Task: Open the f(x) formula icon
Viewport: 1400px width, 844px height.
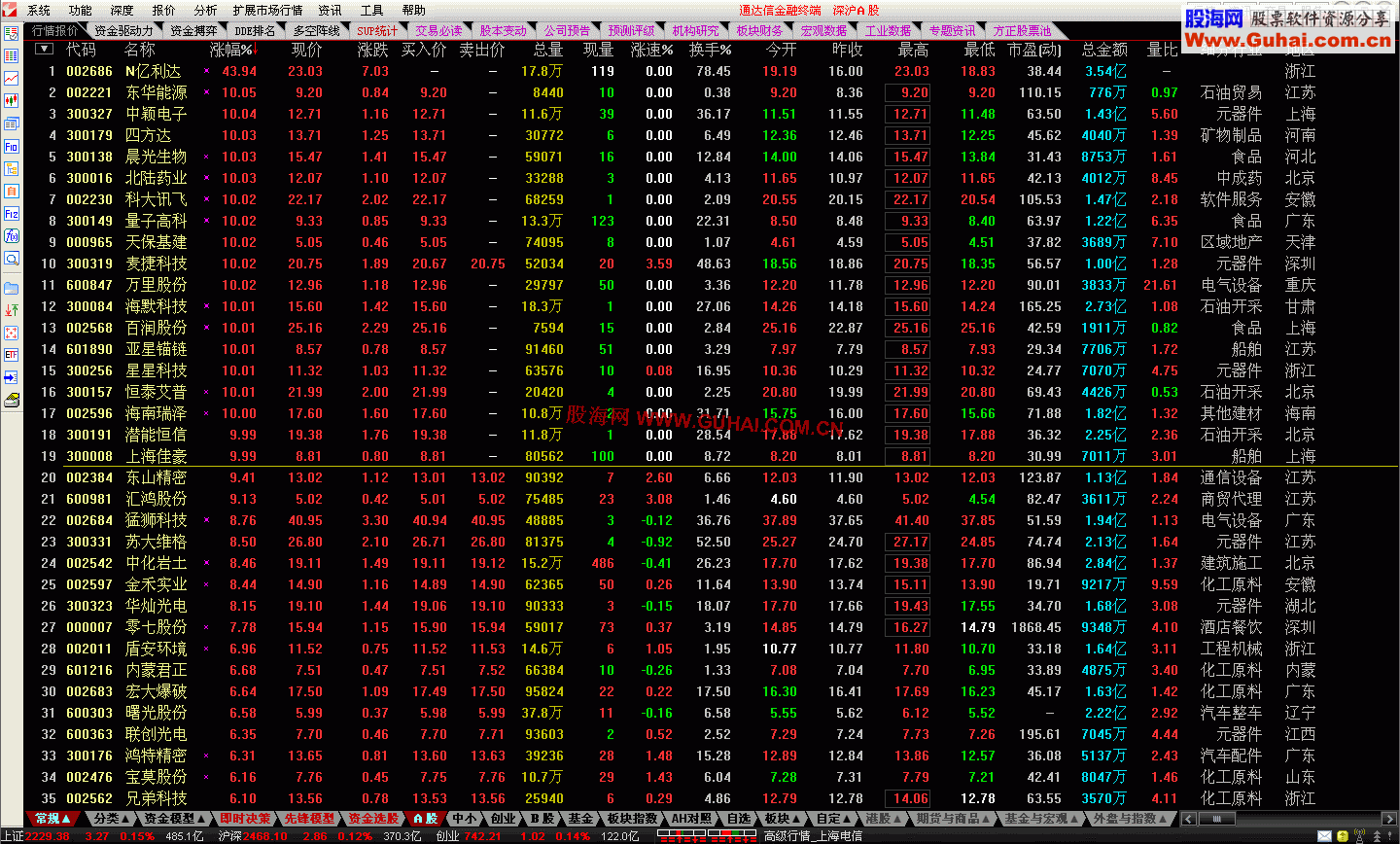Action: tap(12, 235)
